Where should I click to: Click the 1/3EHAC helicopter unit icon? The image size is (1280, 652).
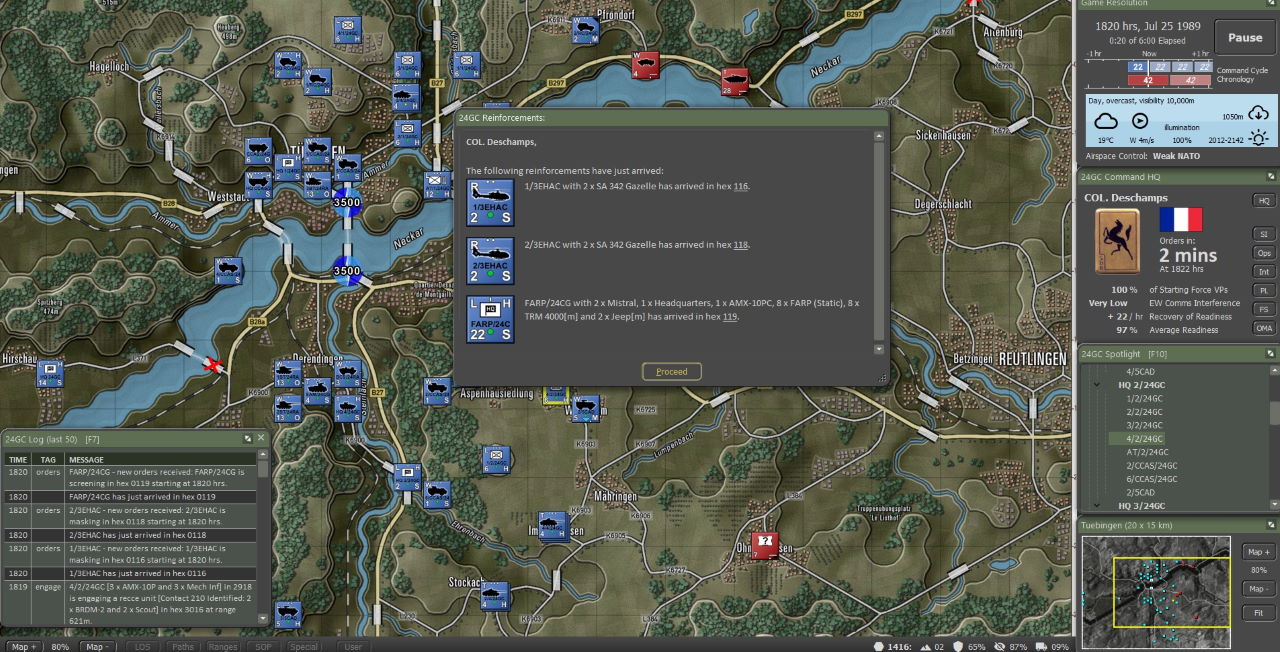coord(490,202)
